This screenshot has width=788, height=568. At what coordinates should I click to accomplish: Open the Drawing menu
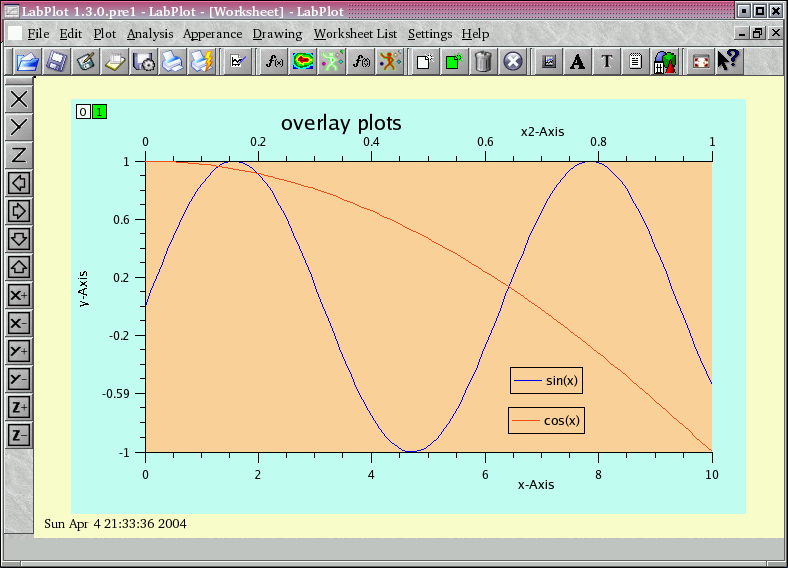point(277,34)
